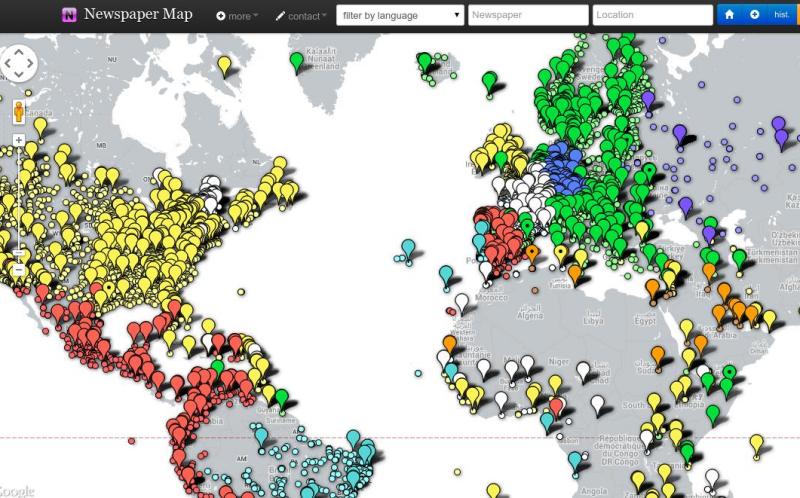Click the Newspaper Map logo icon
Screen dimensions: 800x498
tap(69, 15)
